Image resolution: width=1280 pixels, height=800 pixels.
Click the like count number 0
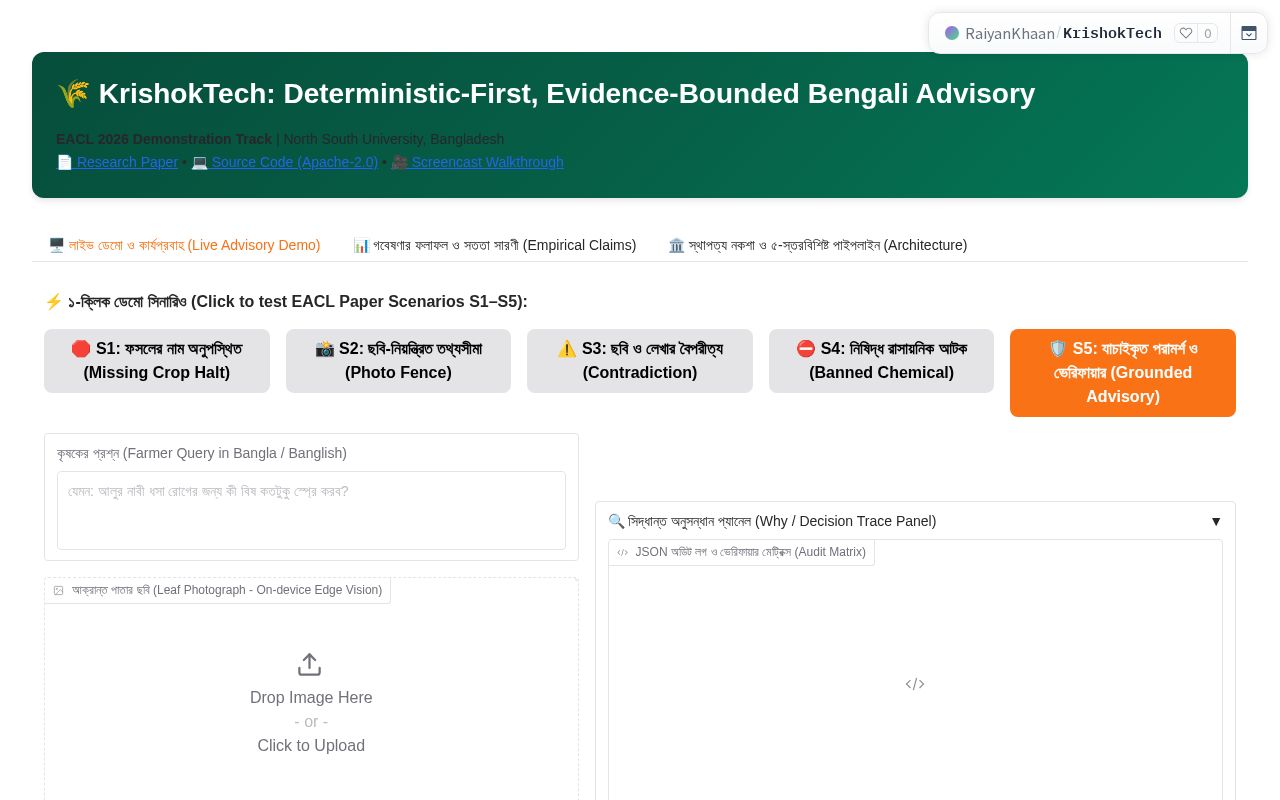click(x=1208, y=33)
